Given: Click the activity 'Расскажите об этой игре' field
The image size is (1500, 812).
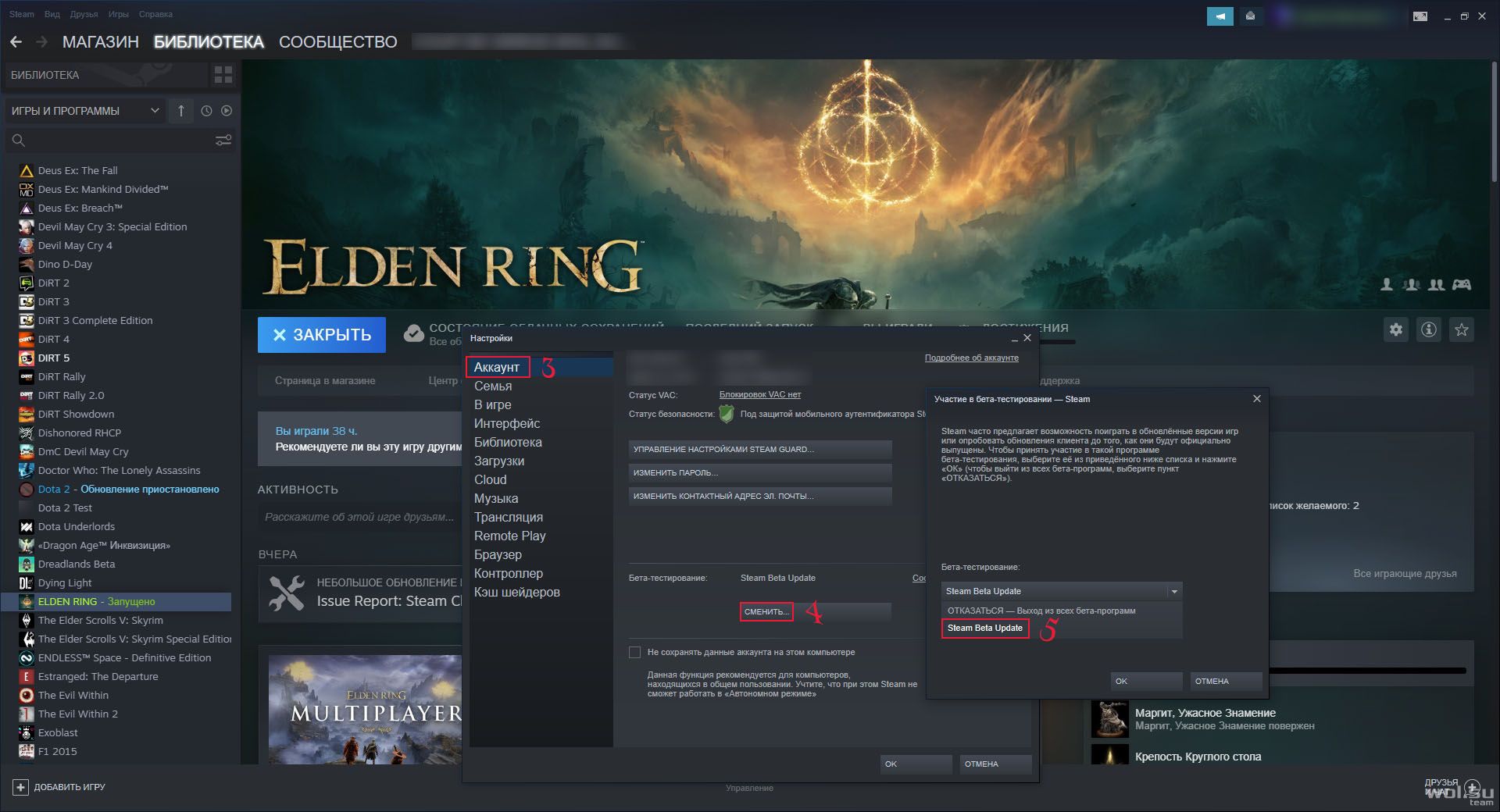Looking at the screenshot, I should 359,517.
